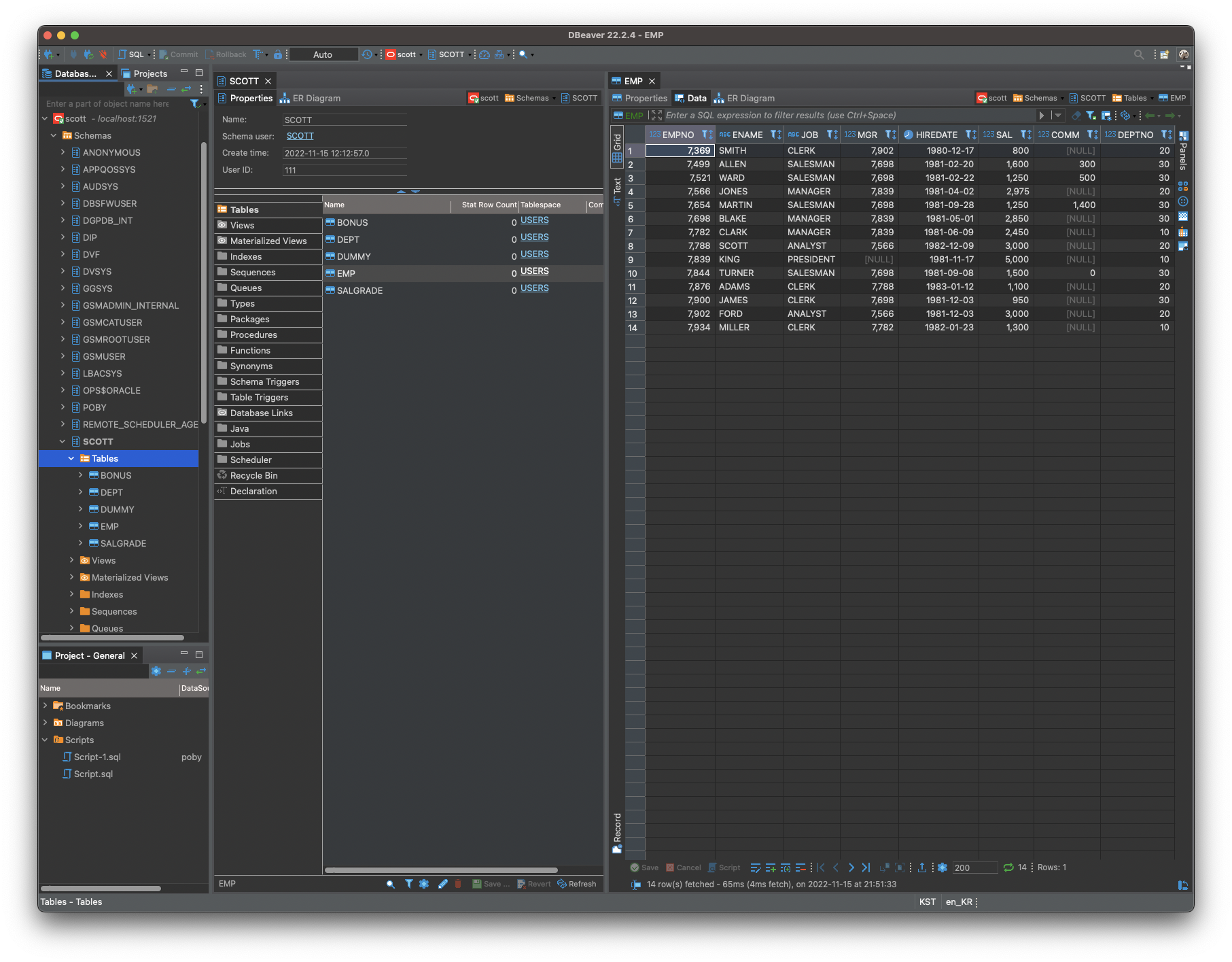Image resolution: width=1232 pixels, height=962 pixels.
Task: Click Refresh button in SCOTT editor
Action: [x=577, y=884]
